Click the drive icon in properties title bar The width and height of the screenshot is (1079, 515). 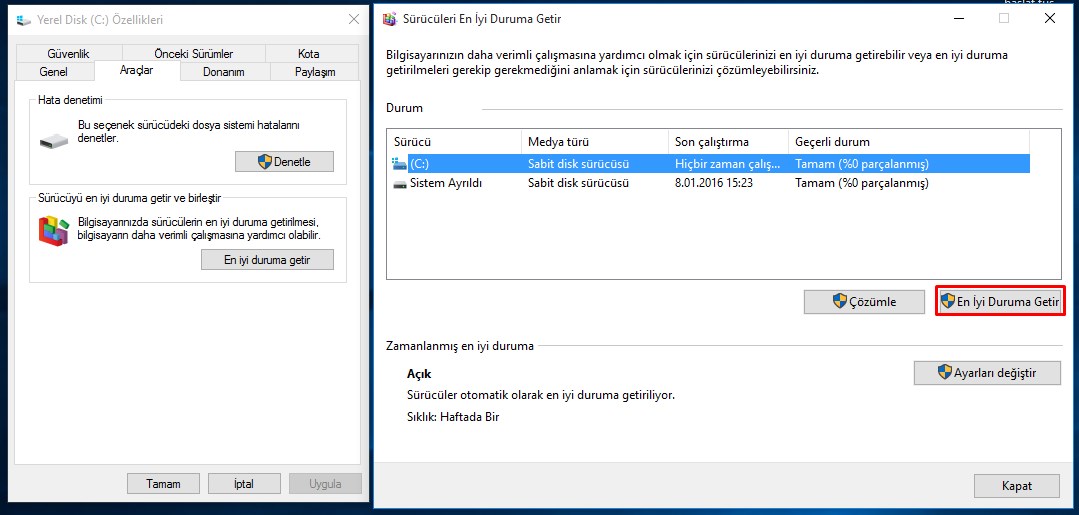(24, 19)
